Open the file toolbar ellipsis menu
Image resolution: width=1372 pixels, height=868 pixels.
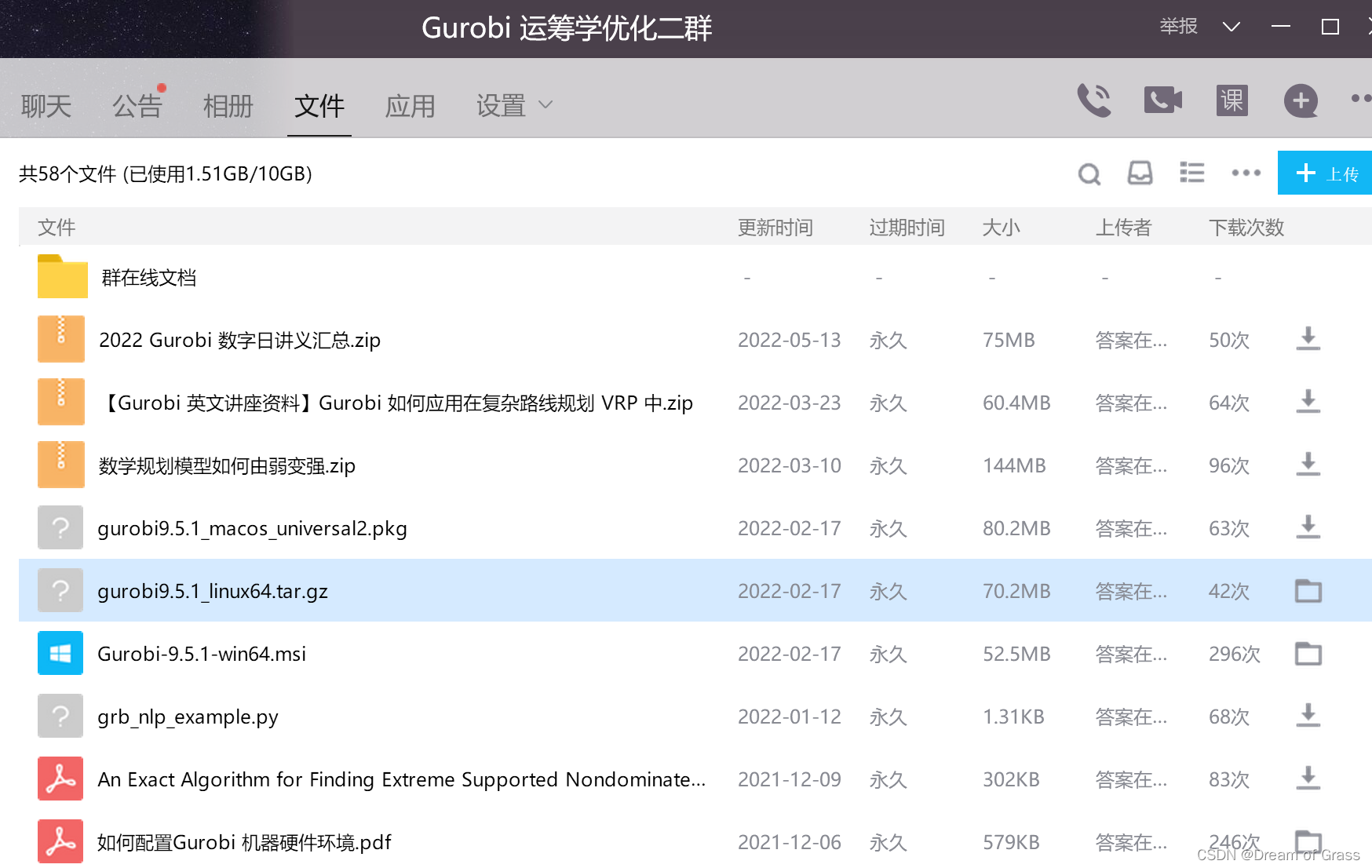pos(1246,173)
